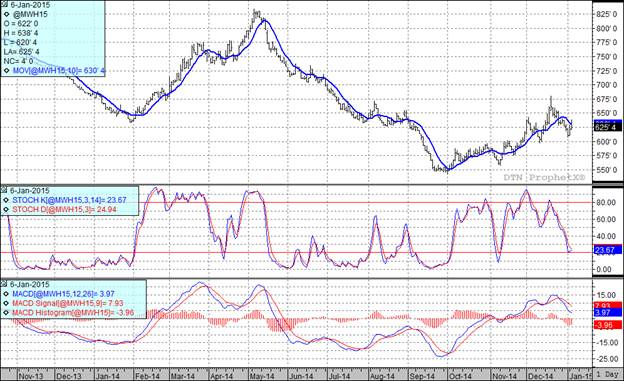Click the 825' 0 price axis label

(x=606, y=14)
